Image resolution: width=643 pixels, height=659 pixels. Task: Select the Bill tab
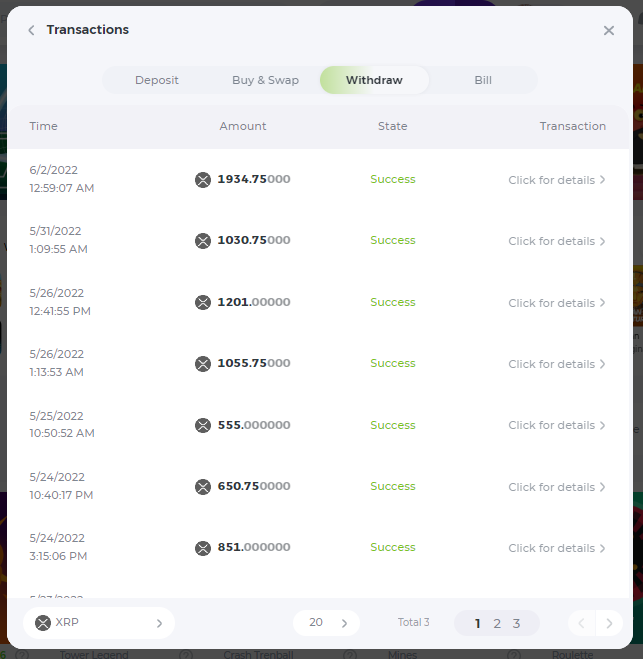click(483, 80)
